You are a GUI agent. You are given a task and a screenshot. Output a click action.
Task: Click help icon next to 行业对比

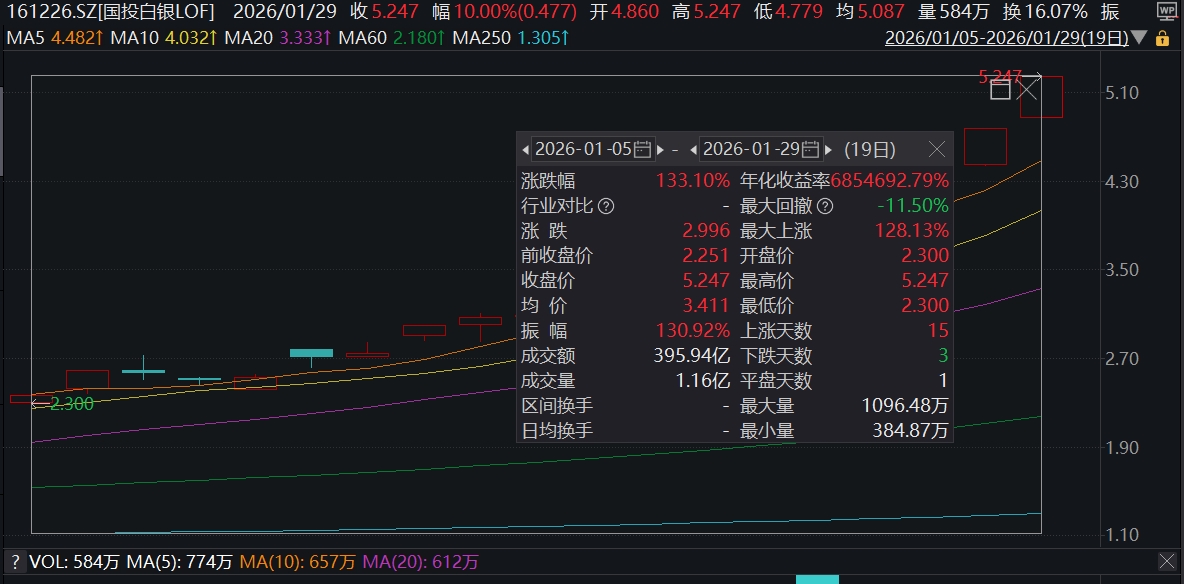(x=606, y=206)
